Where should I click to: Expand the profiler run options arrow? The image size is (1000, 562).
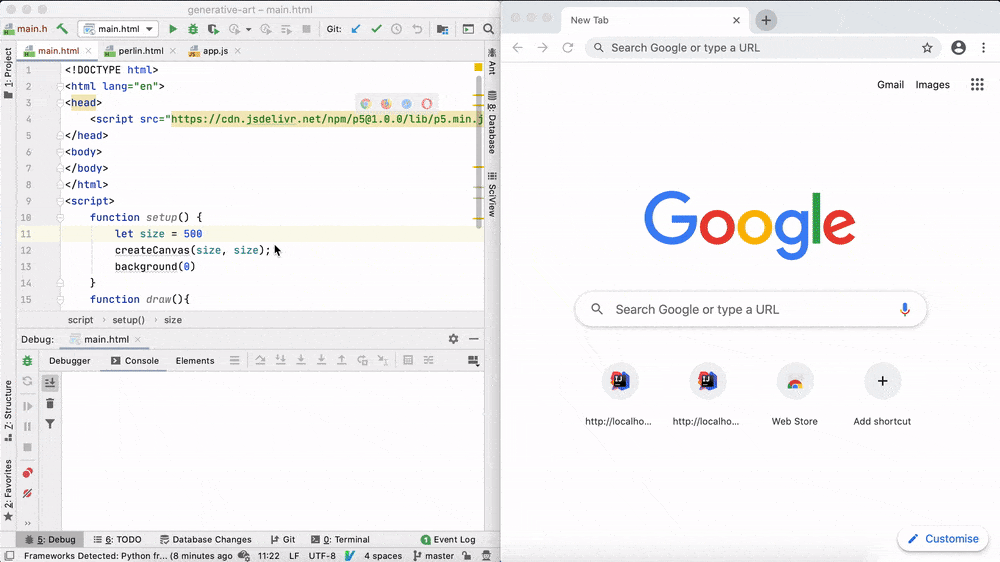pyautogui.click(x=249, y=29)
